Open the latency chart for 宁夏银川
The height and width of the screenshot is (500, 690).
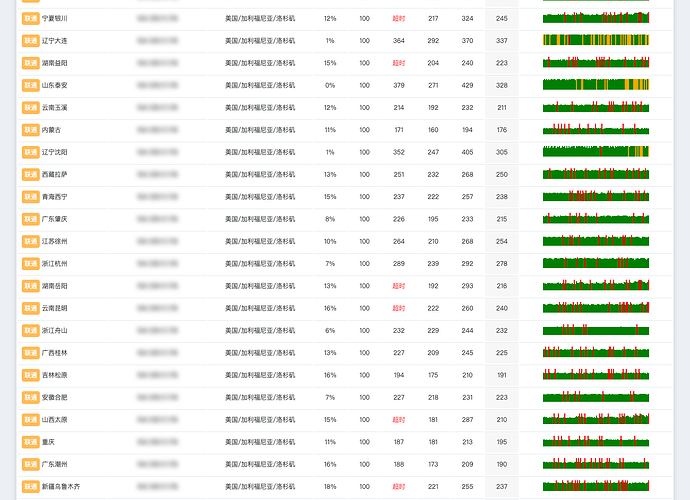596,18
